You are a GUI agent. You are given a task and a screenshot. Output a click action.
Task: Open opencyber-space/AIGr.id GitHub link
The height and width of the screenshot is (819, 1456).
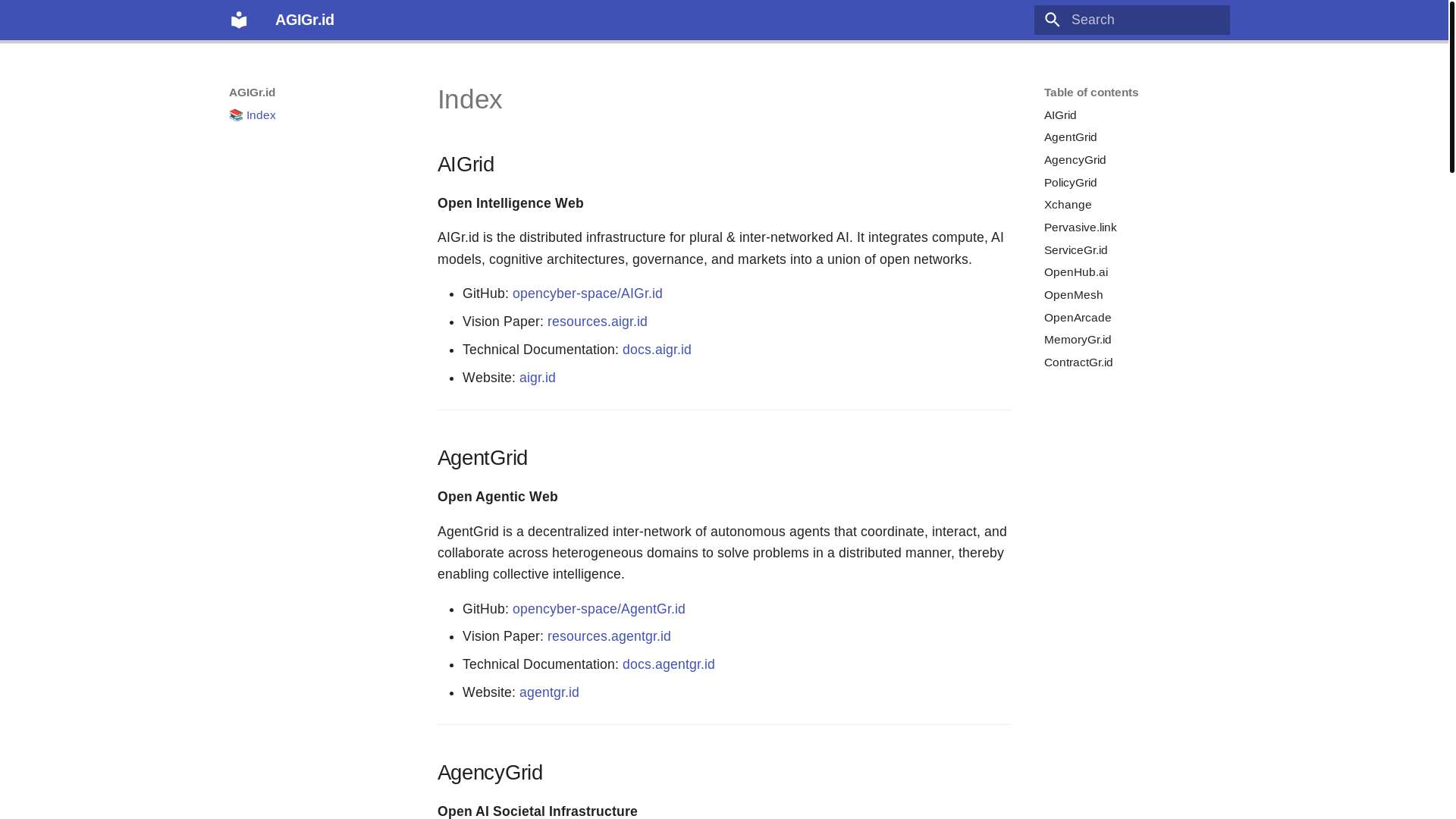[x=587, y=293]
